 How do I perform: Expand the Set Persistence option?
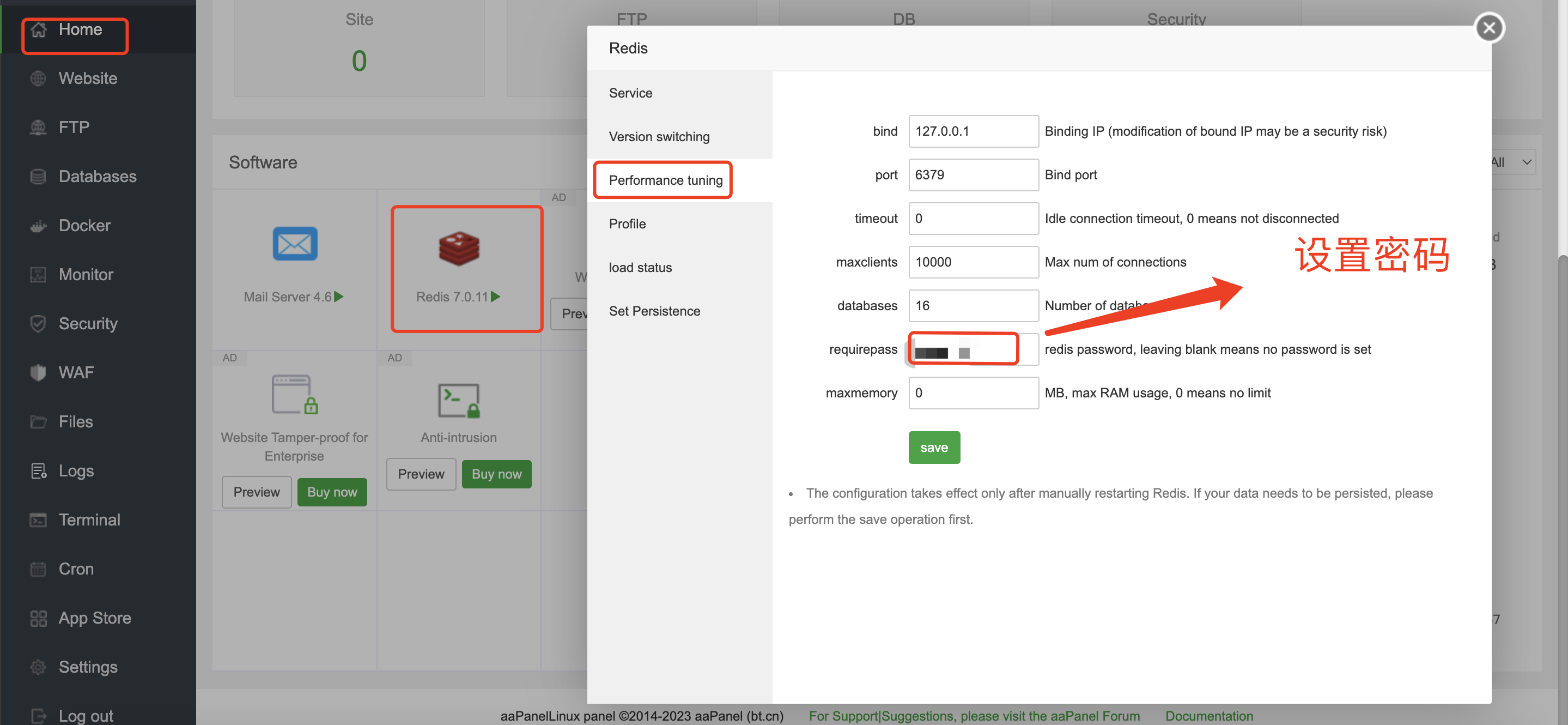(654, 311)
